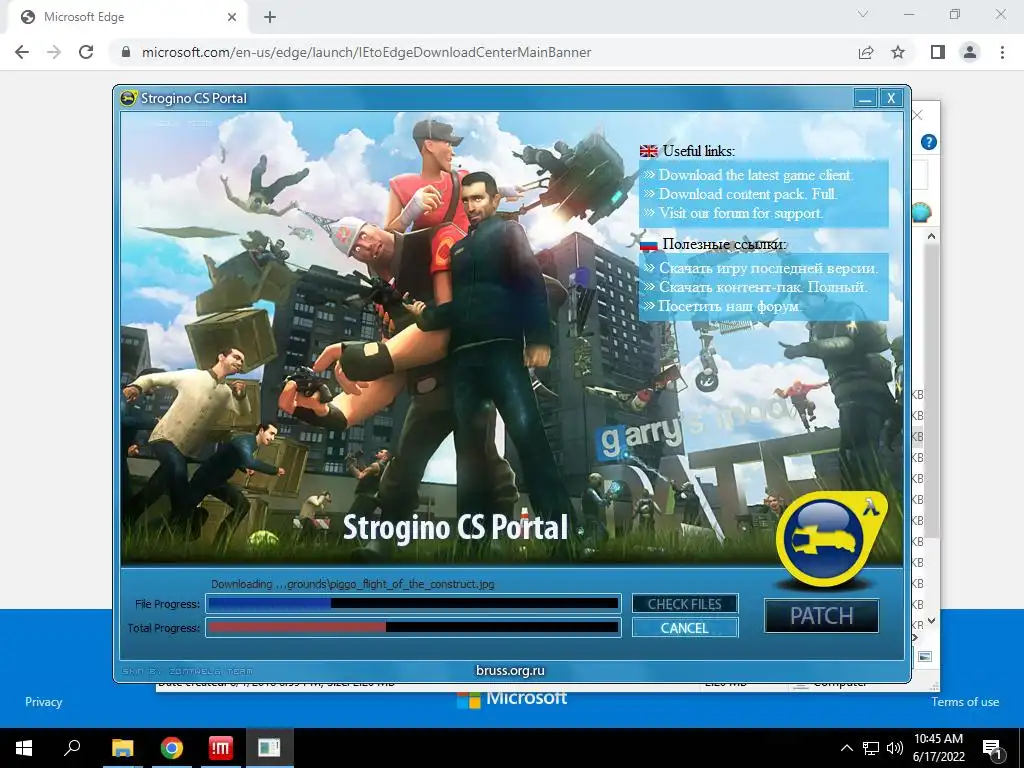Go back in the browser
Screen dimensions: 1024x768
22,52
